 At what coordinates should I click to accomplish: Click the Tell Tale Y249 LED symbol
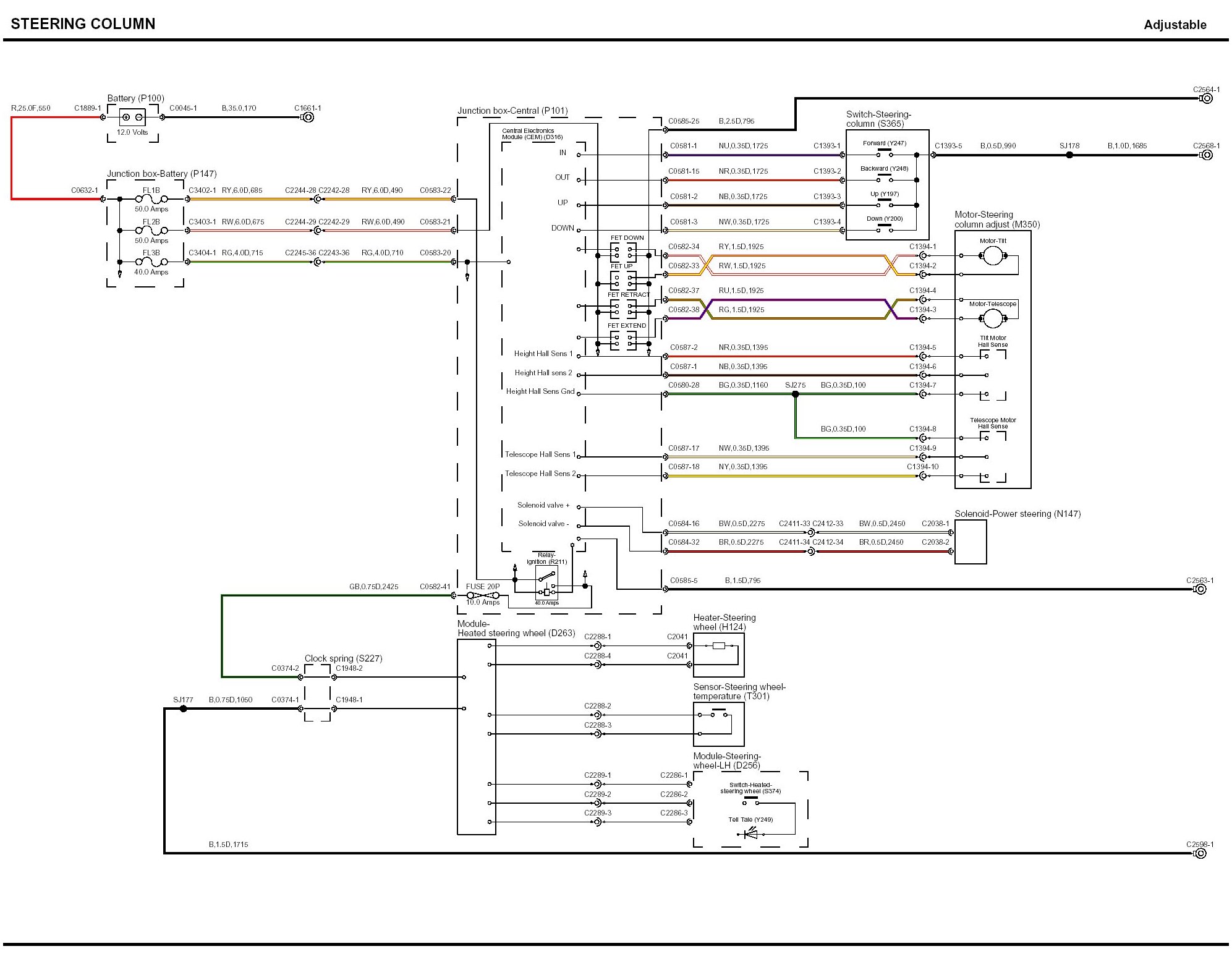750,834
